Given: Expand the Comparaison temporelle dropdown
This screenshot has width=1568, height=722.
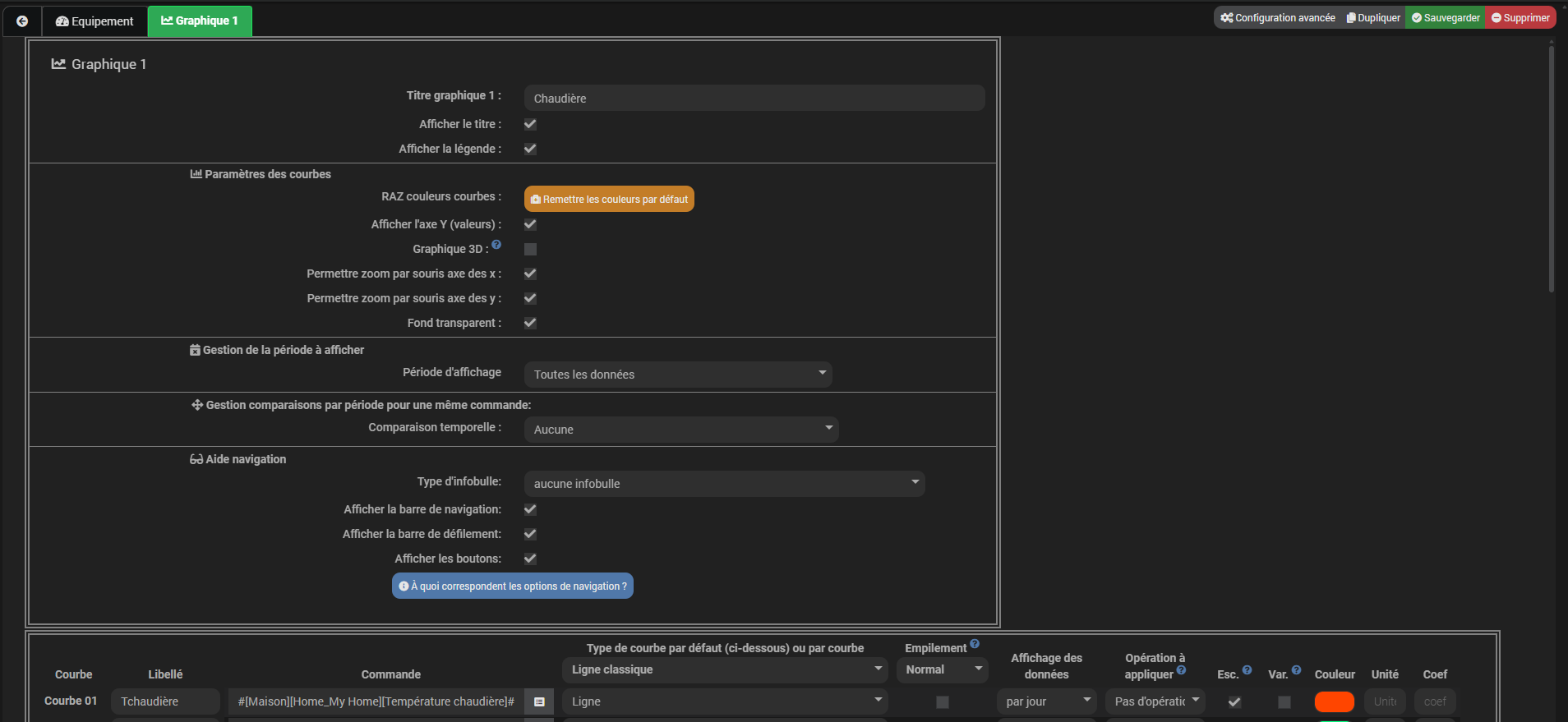Looking at the screenshot, I should pos(681,430).
